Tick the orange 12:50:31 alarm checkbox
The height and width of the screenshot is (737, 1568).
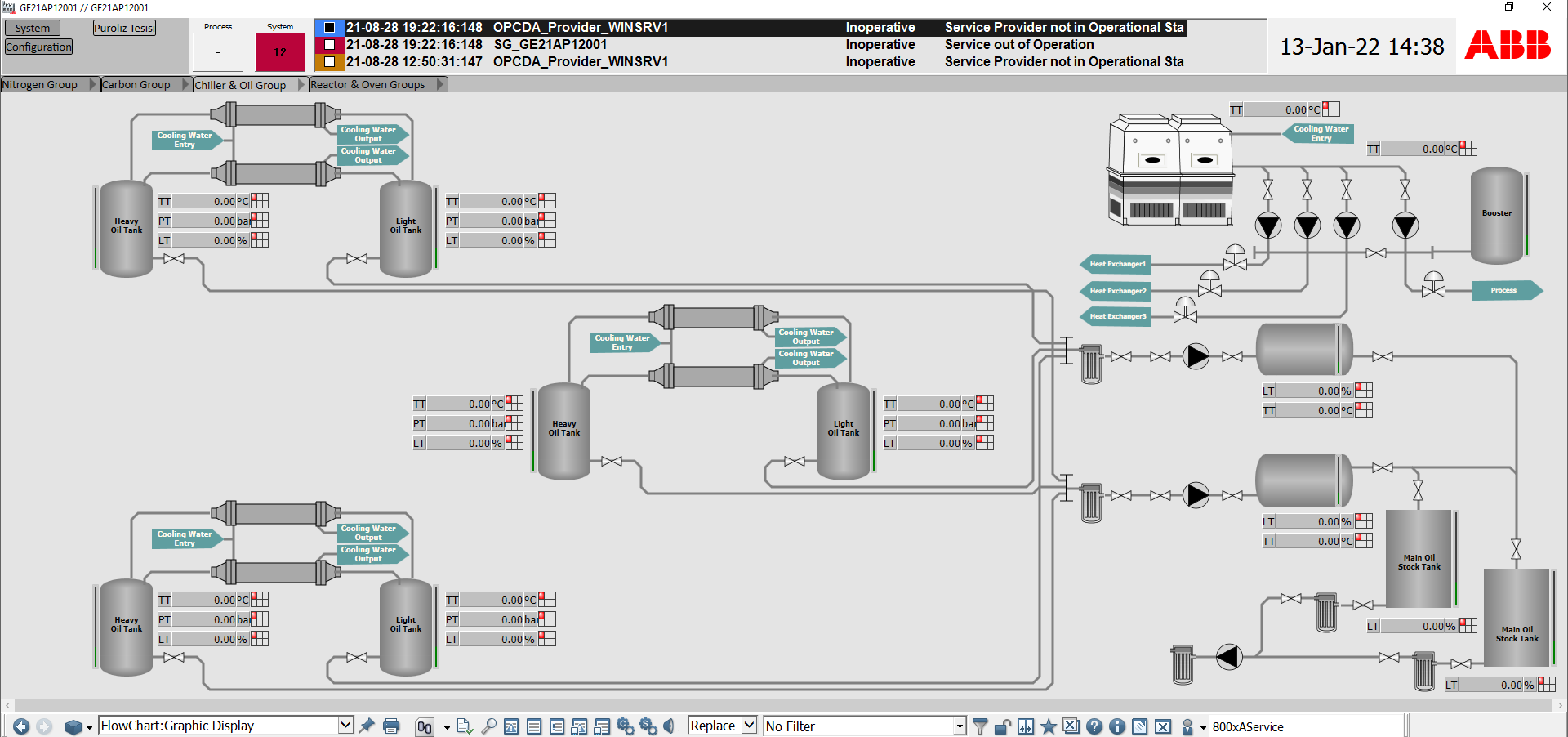(x=330, y=61)
